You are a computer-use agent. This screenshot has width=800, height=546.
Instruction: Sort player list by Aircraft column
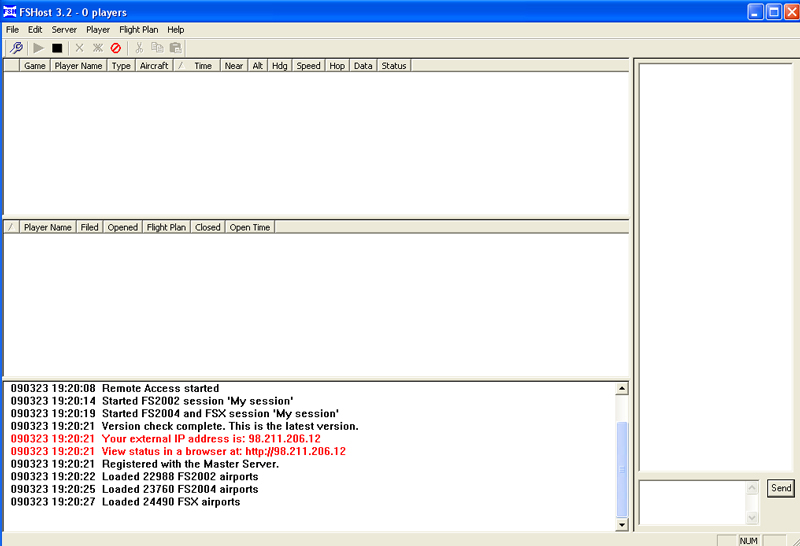pos(154,66)
